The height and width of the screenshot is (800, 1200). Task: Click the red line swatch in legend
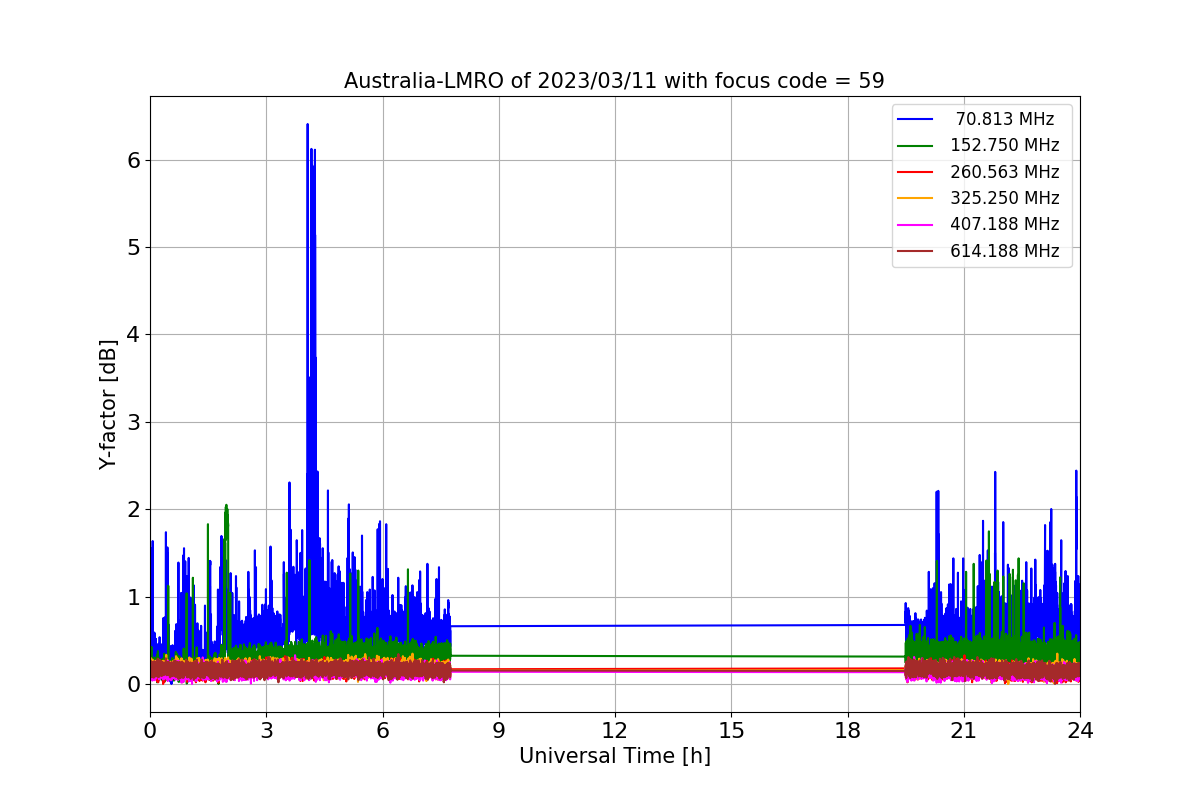pyautogui.click(x=915, y=172)
